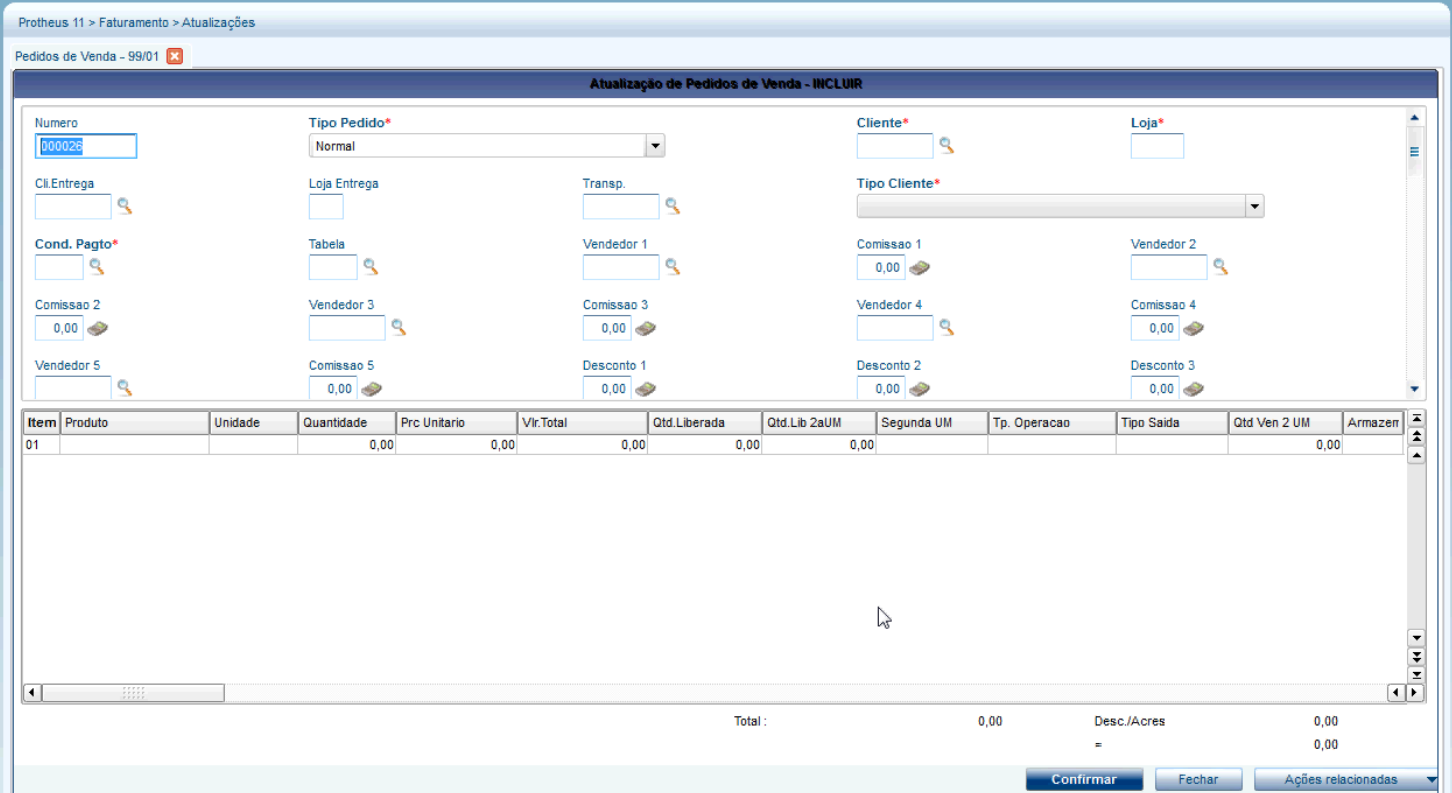This screenshot has width=1452, height=793.
Task: Click the Cliente field search magnifier icon
Action: coord(946,146)
